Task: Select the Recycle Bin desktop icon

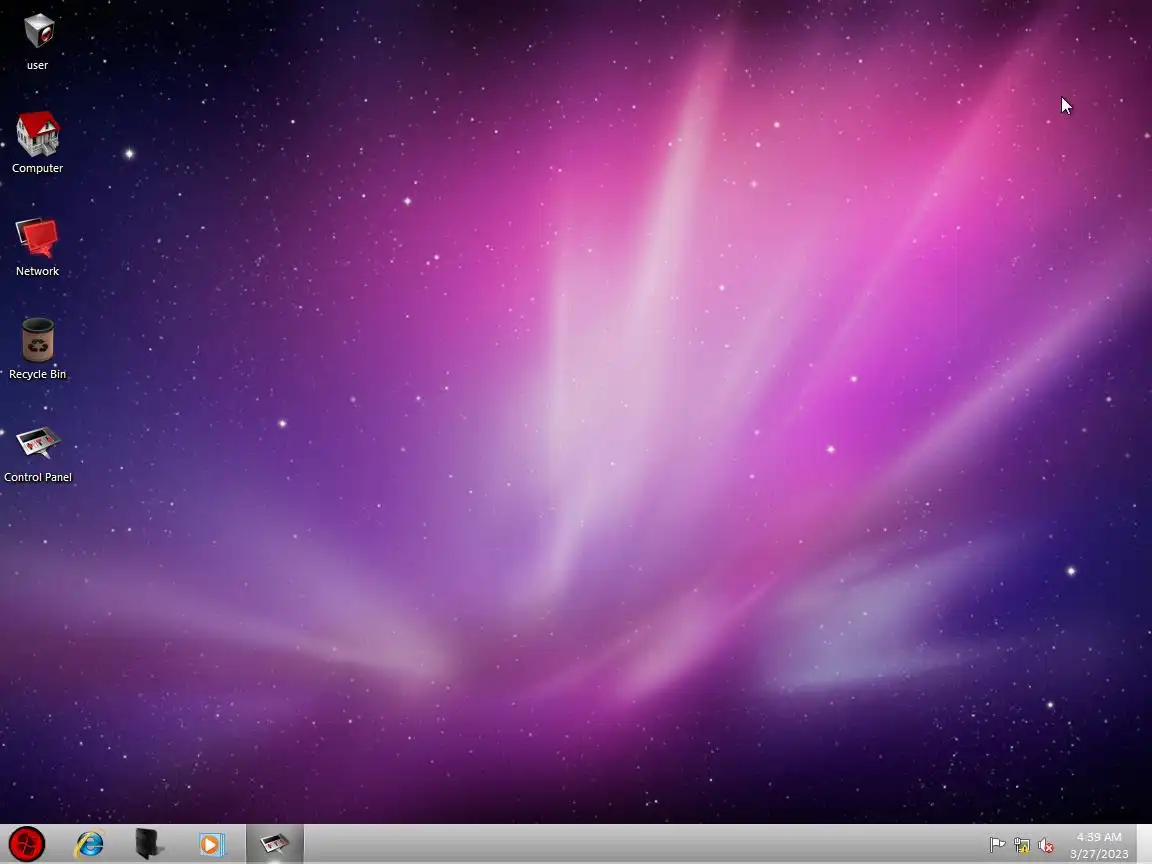Action: (x=37, y=349)
